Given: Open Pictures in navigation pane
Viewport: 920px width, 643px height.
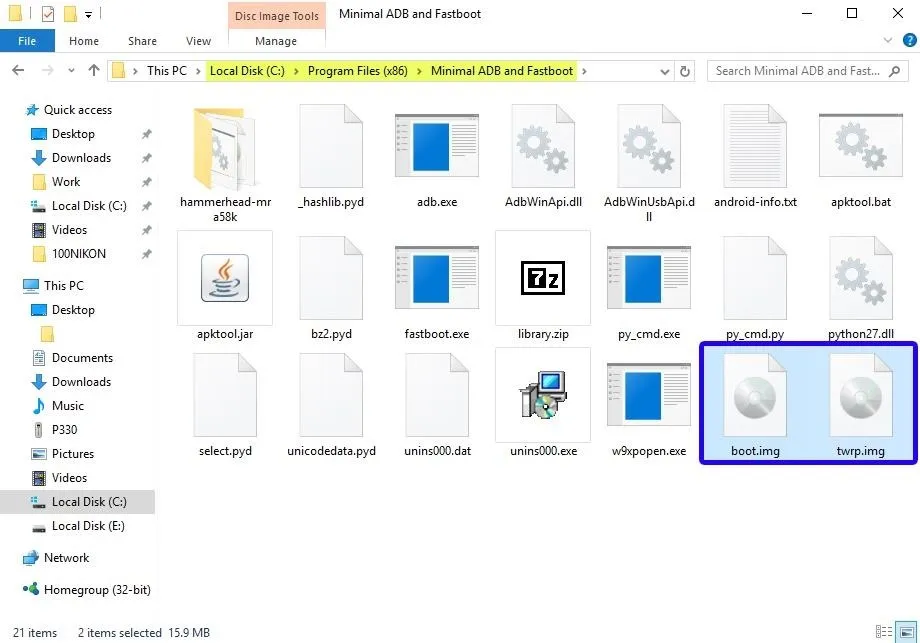Looking at the screenshot, I should [73, 454].
